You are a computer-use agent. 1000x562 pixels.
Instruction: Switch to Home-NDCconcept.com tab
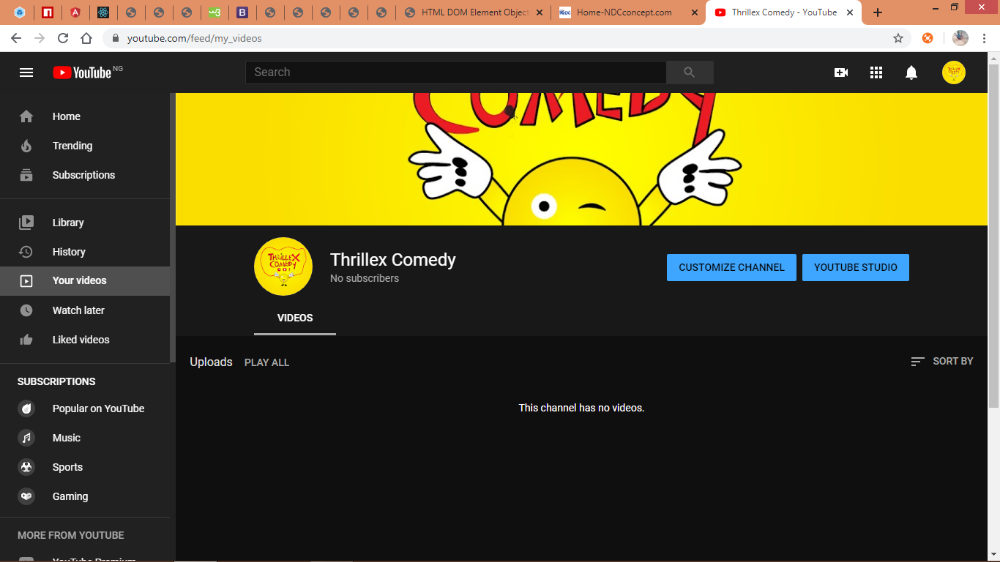click(628, 12)
